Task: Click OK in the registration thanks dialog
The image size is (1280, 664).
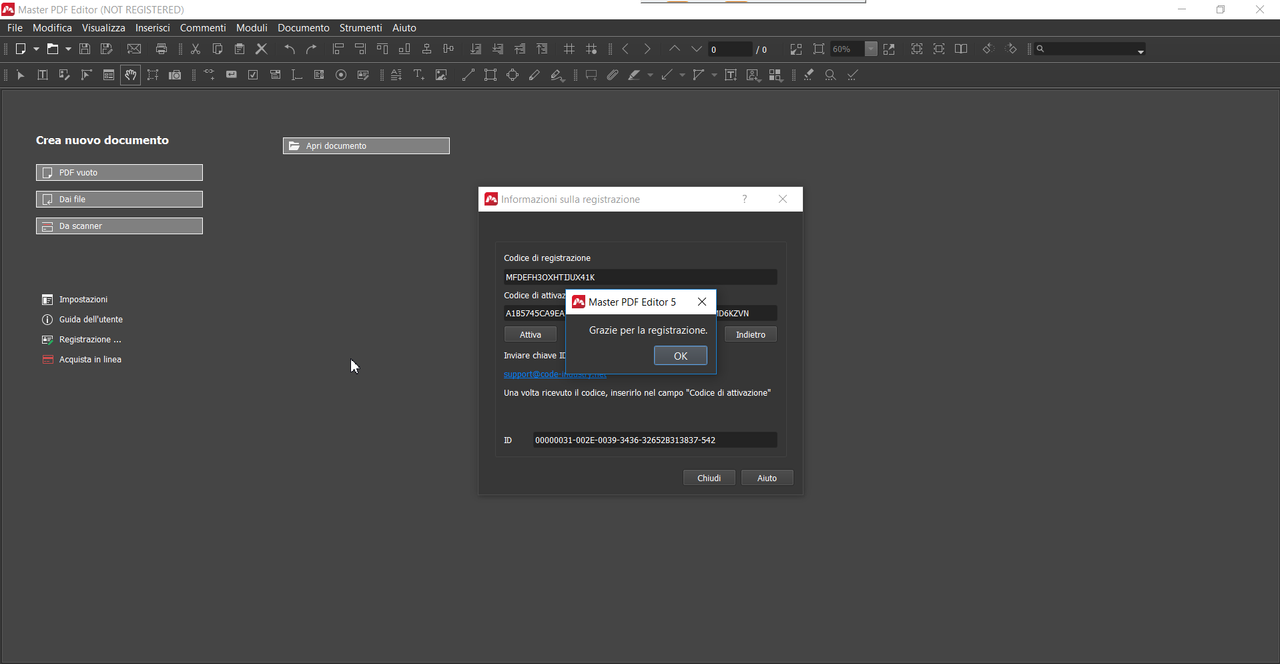Action: click(680, 356)
